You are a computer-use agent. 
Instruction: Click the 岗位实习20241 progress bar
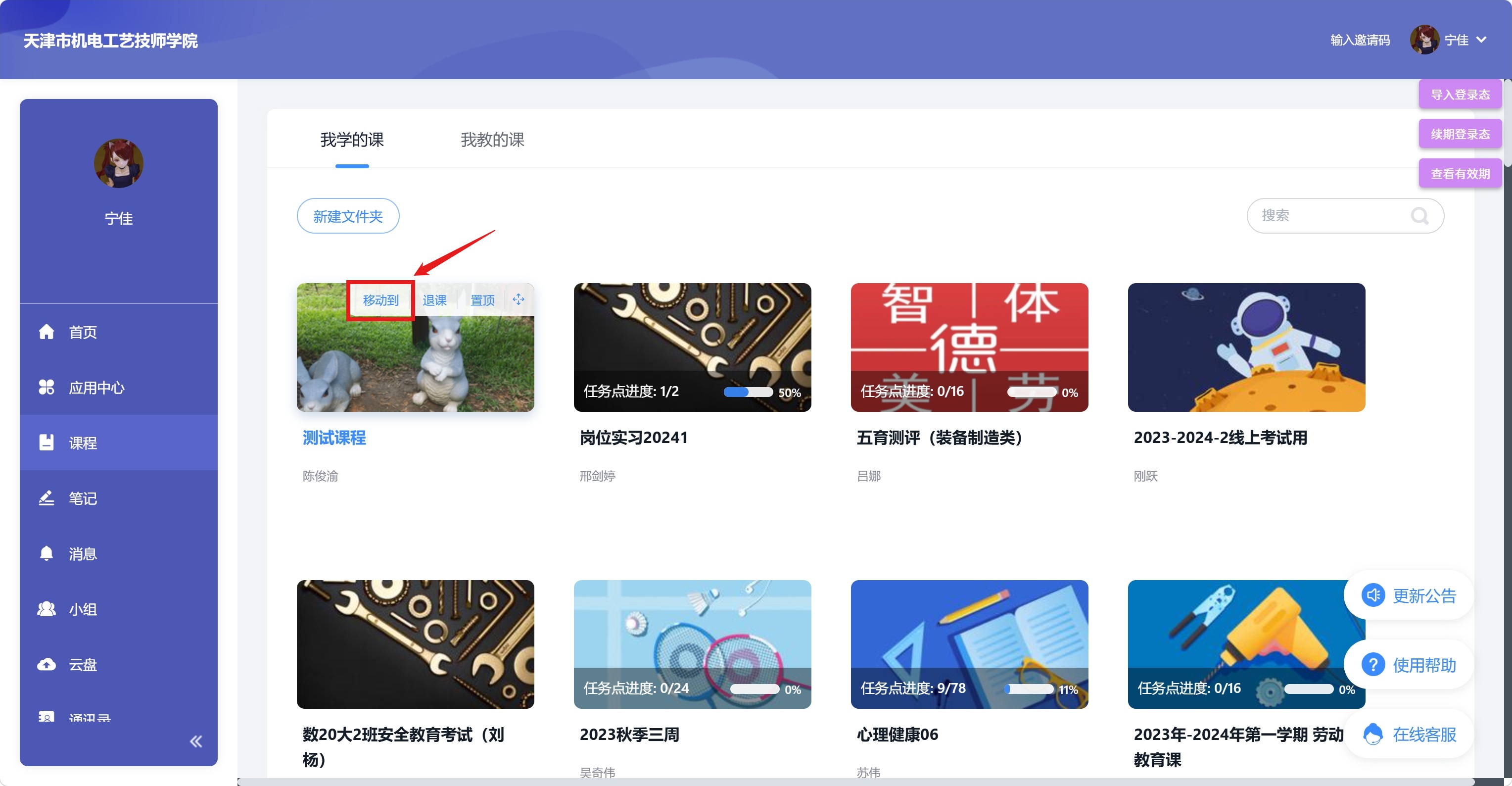click(x=748, y=392)
